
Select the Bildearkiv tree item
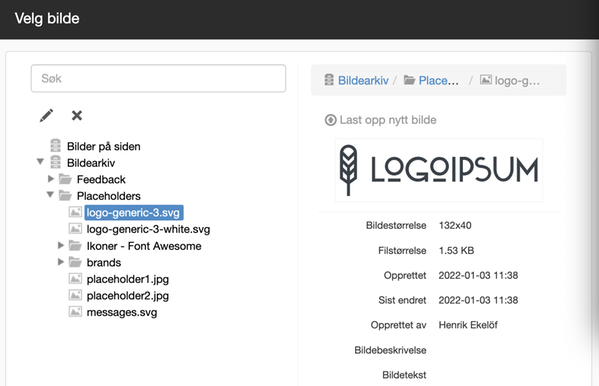coord(91,163)
